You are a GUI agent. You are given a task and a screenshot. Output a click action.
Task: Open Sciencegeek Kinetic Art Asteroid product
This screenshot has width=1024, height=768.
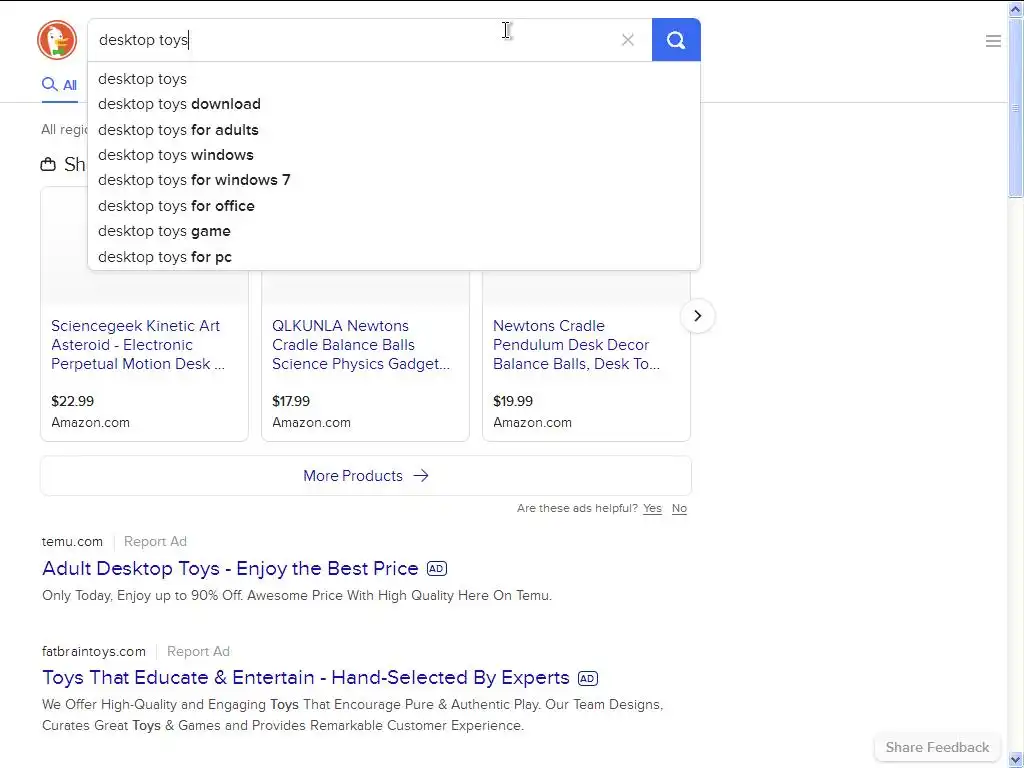point(138,345)
